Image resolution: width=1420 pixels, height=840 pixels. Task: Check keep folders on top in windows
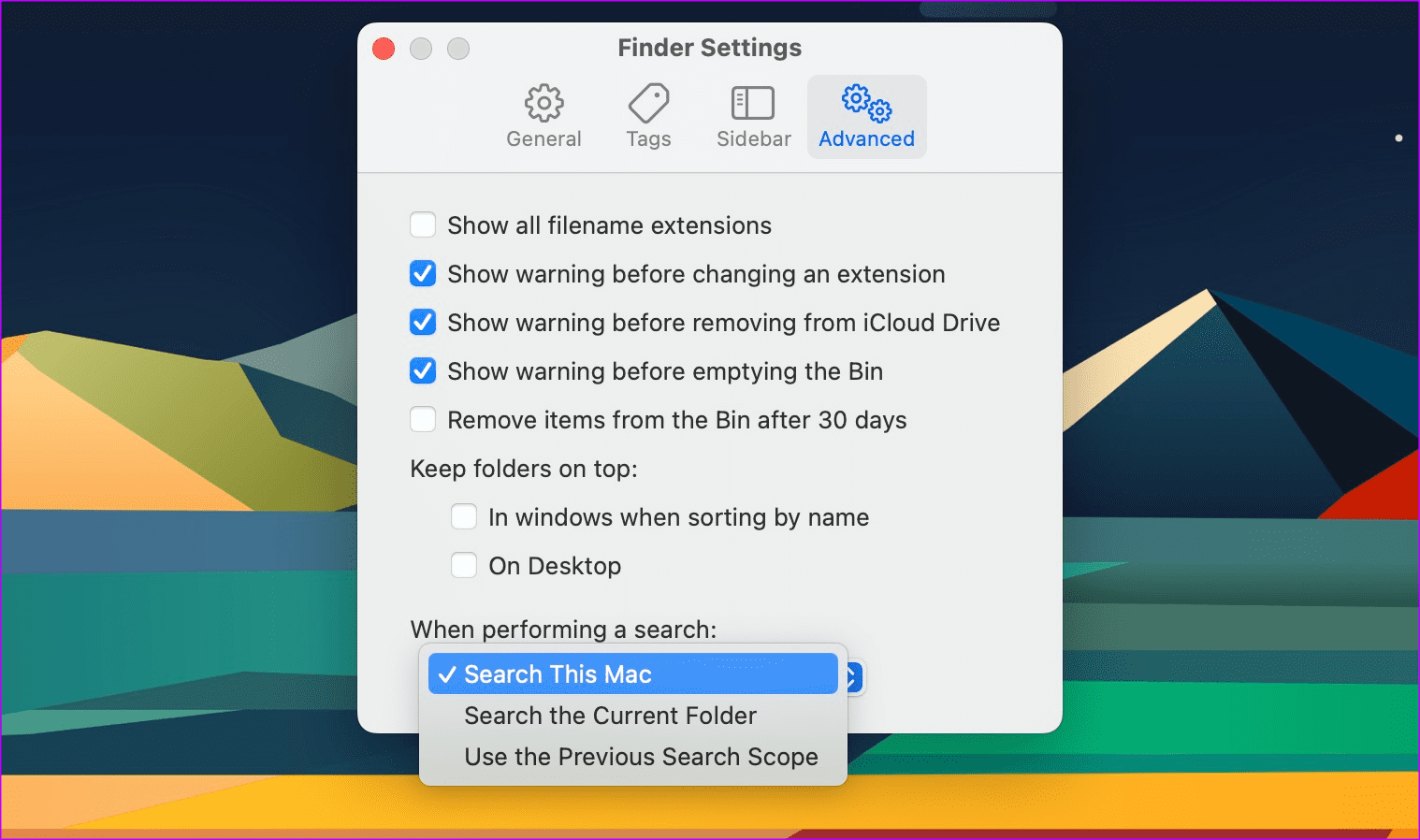coord(464,517)
